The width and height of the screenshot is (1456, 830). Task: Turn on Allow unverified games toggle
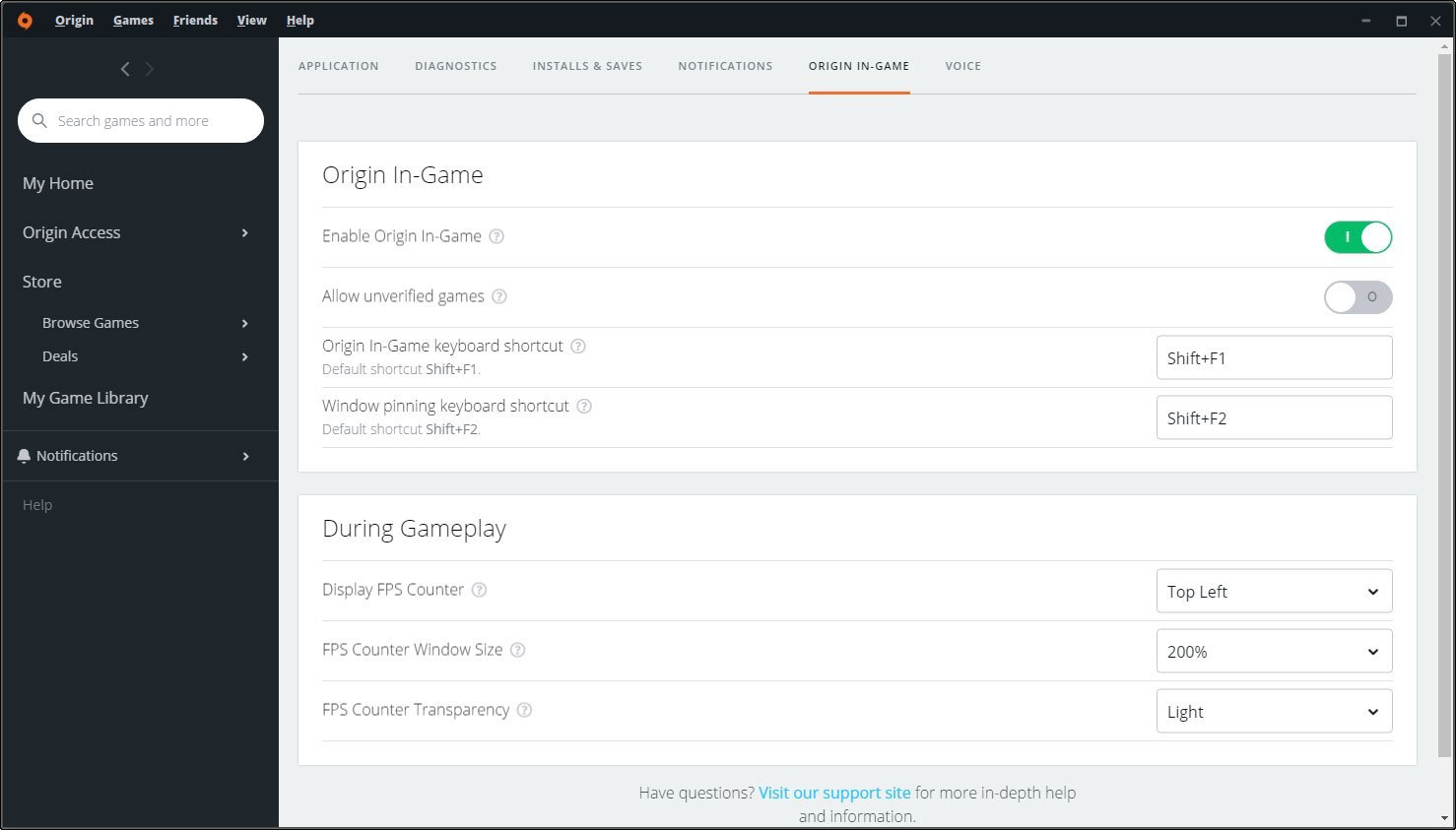click(1357, 297)
